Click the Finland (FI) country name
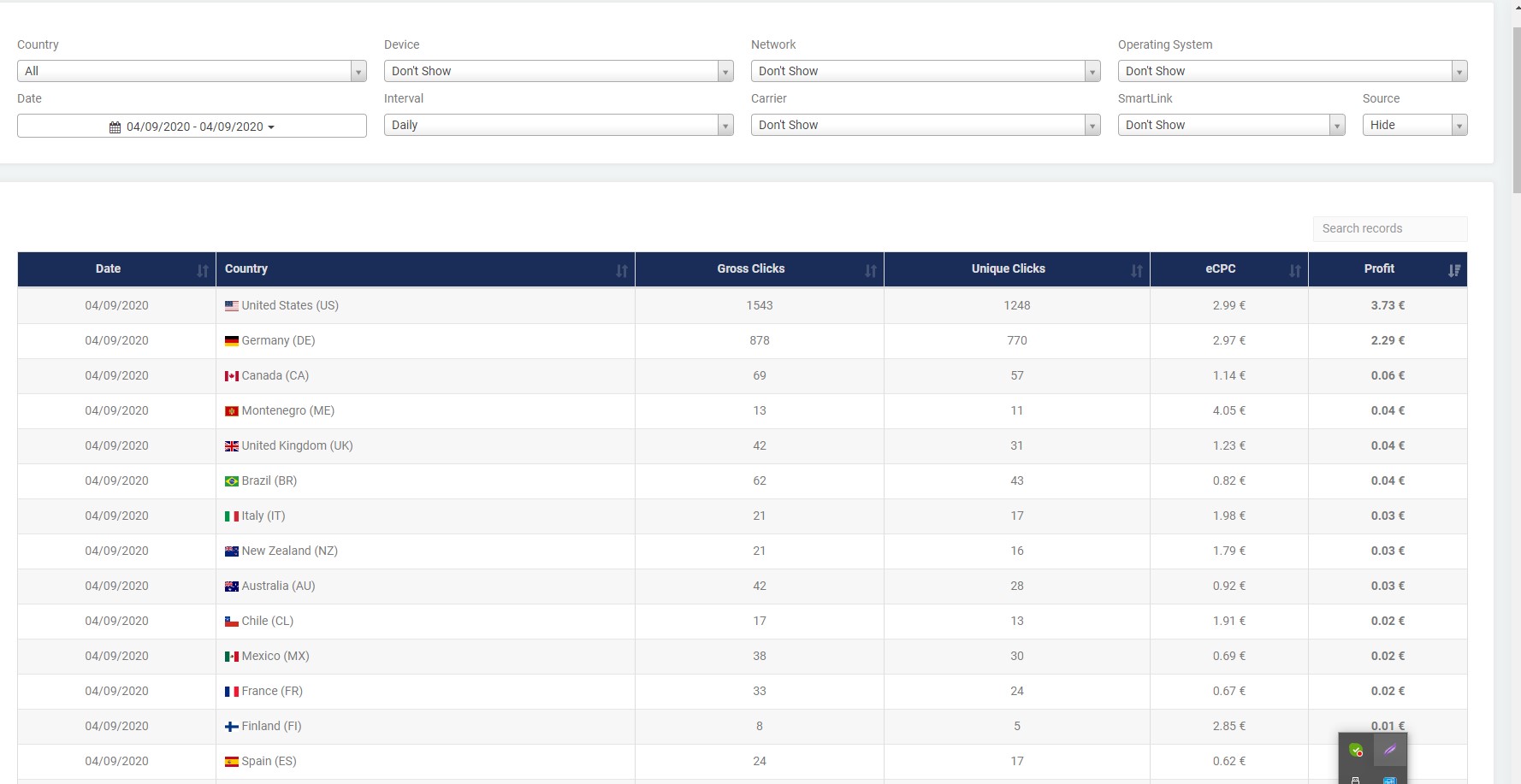This screenshot has height=784, width=1521. (x=271, y=726)
